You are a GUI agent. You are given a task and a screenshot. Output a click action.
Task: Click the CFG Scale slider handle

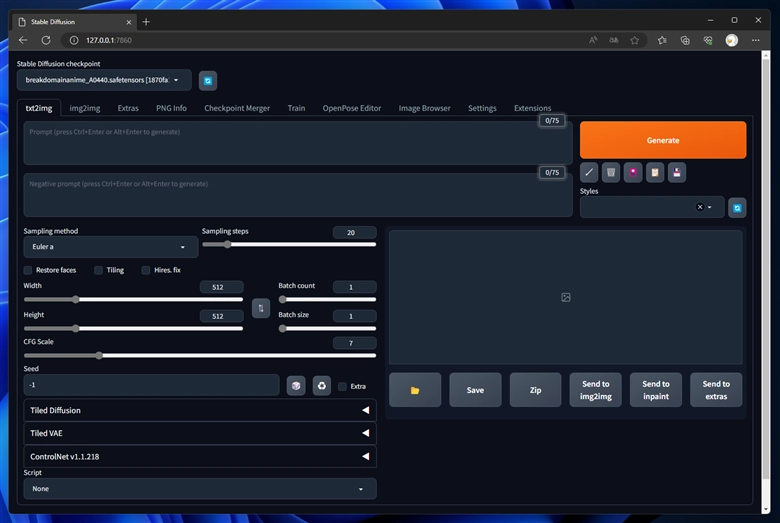pyautogui.click(x=99, y=355)
